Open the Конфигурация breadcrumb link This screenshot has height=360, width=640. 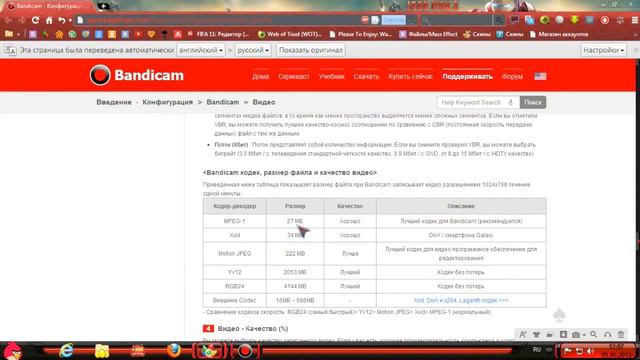click(167, 102)
